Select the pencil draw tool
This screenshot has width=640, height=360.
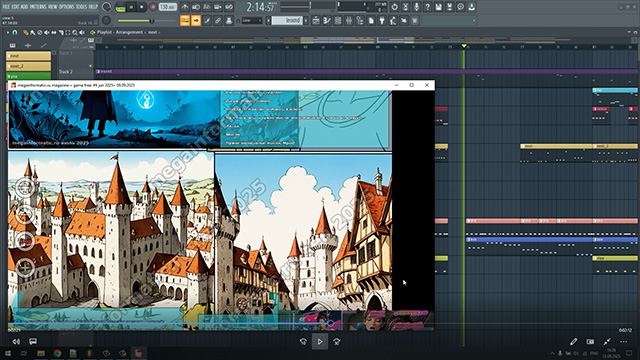26,32
